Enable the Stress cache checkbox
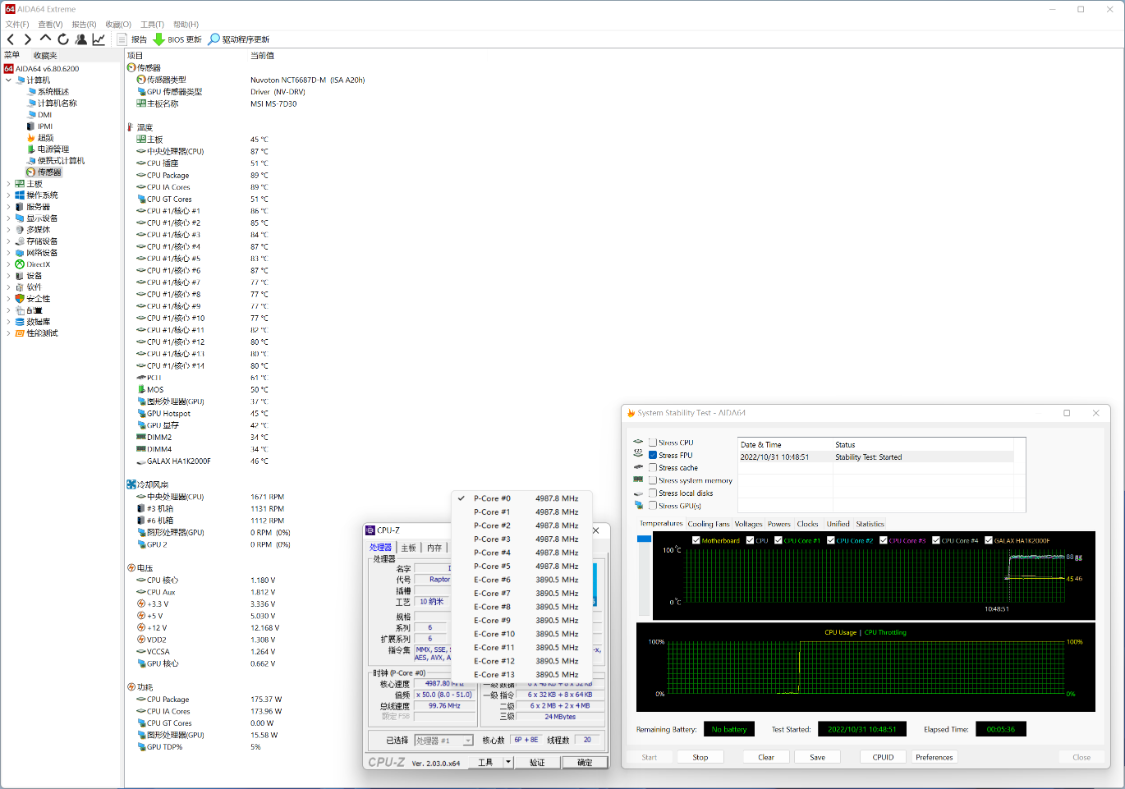The height and width of the screenshot is (789, 1125). click(x=653, y=468)
